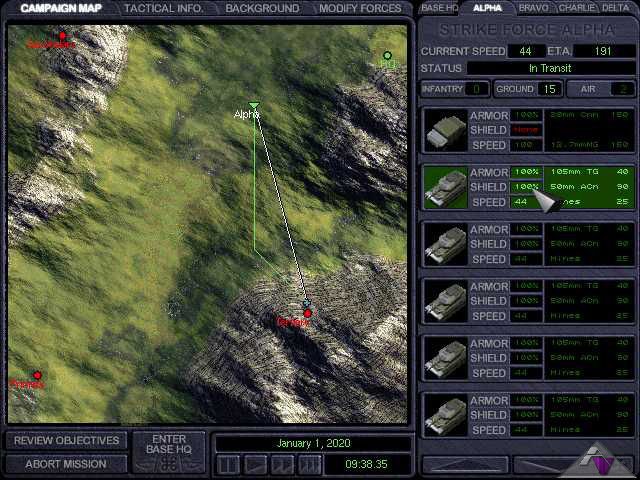
Task: Switch to the Bravo strike force tab
Action: coord(532,8)
